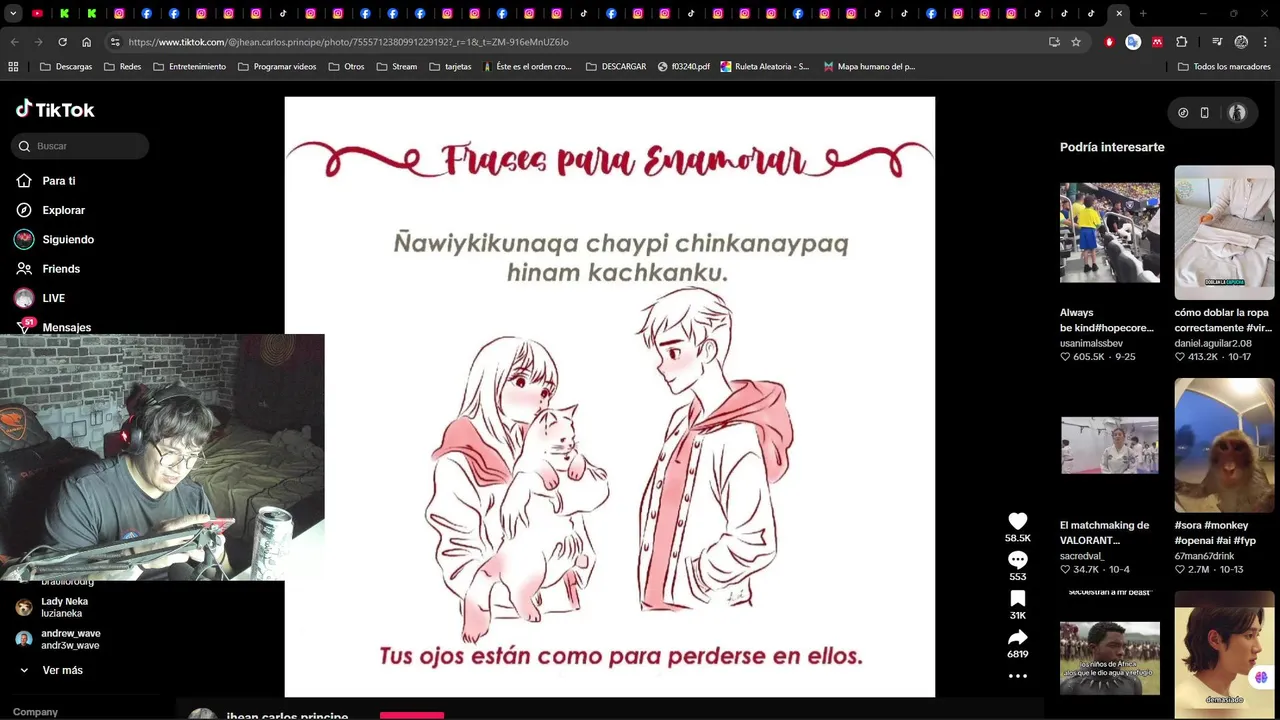
Task: Open comments via the speech bubble icon
Action: tap(1017, 560)
